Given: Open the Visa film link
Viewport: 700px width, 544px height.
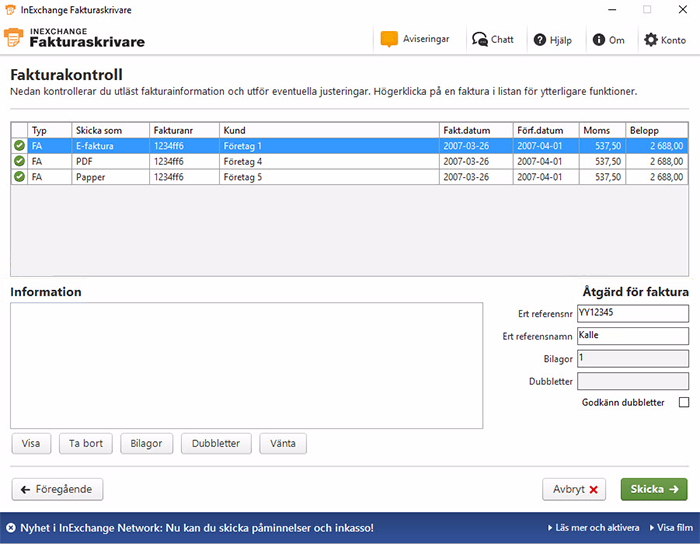Looking at the screenshot, I should pos(671,528).
